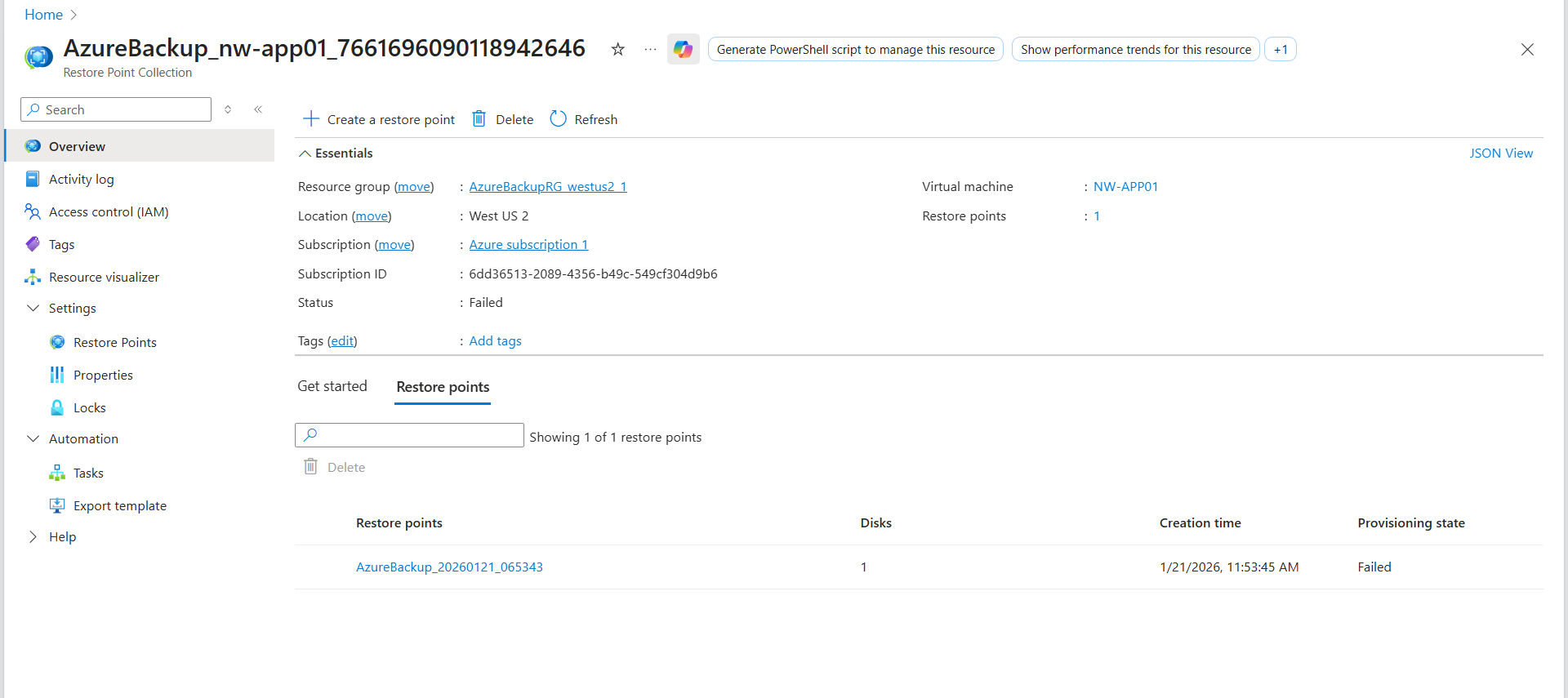This screenshot has height=698, width=1568.
Task: Collapse the Automation section
Action: [x=33, y=438]
